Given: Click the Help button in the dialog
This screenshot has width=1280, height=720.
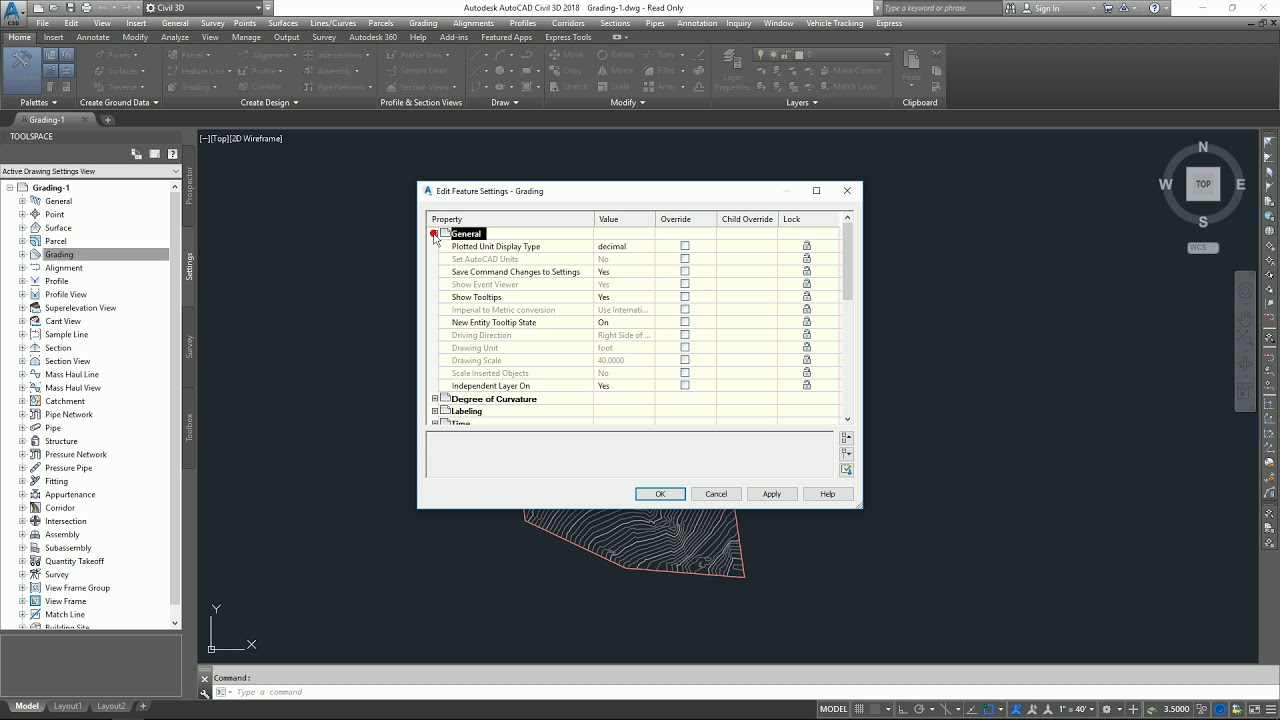Looking at the screenshot, I should tap(827, 494).
